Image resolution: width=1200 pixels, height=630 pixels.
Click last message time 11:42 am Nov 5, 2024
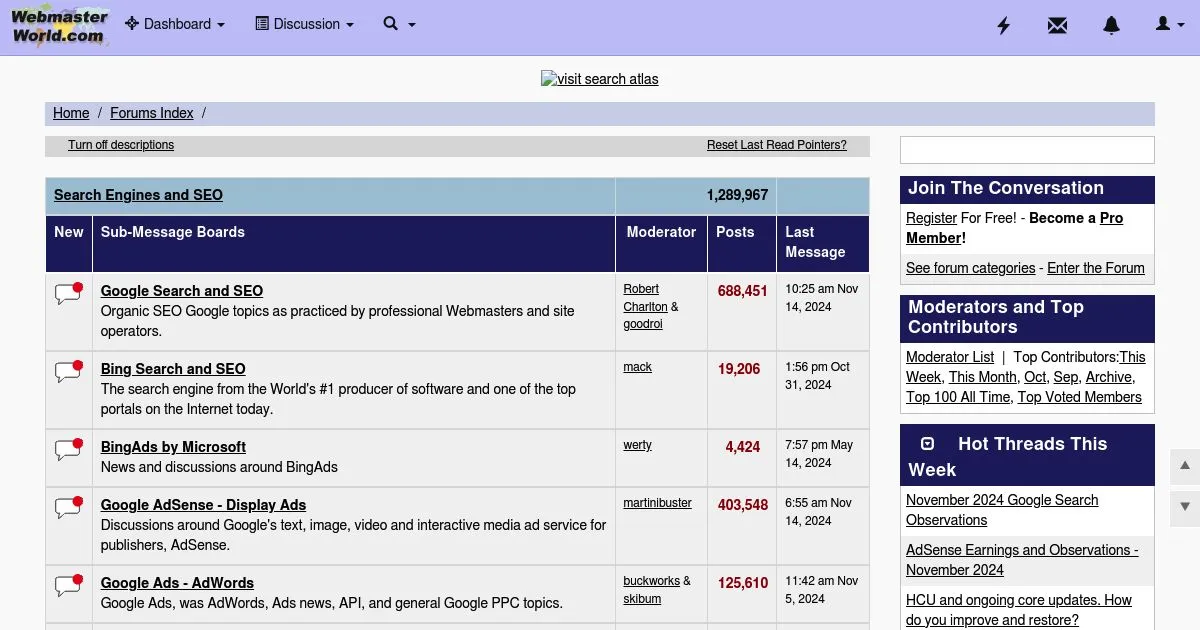[822, 590]
